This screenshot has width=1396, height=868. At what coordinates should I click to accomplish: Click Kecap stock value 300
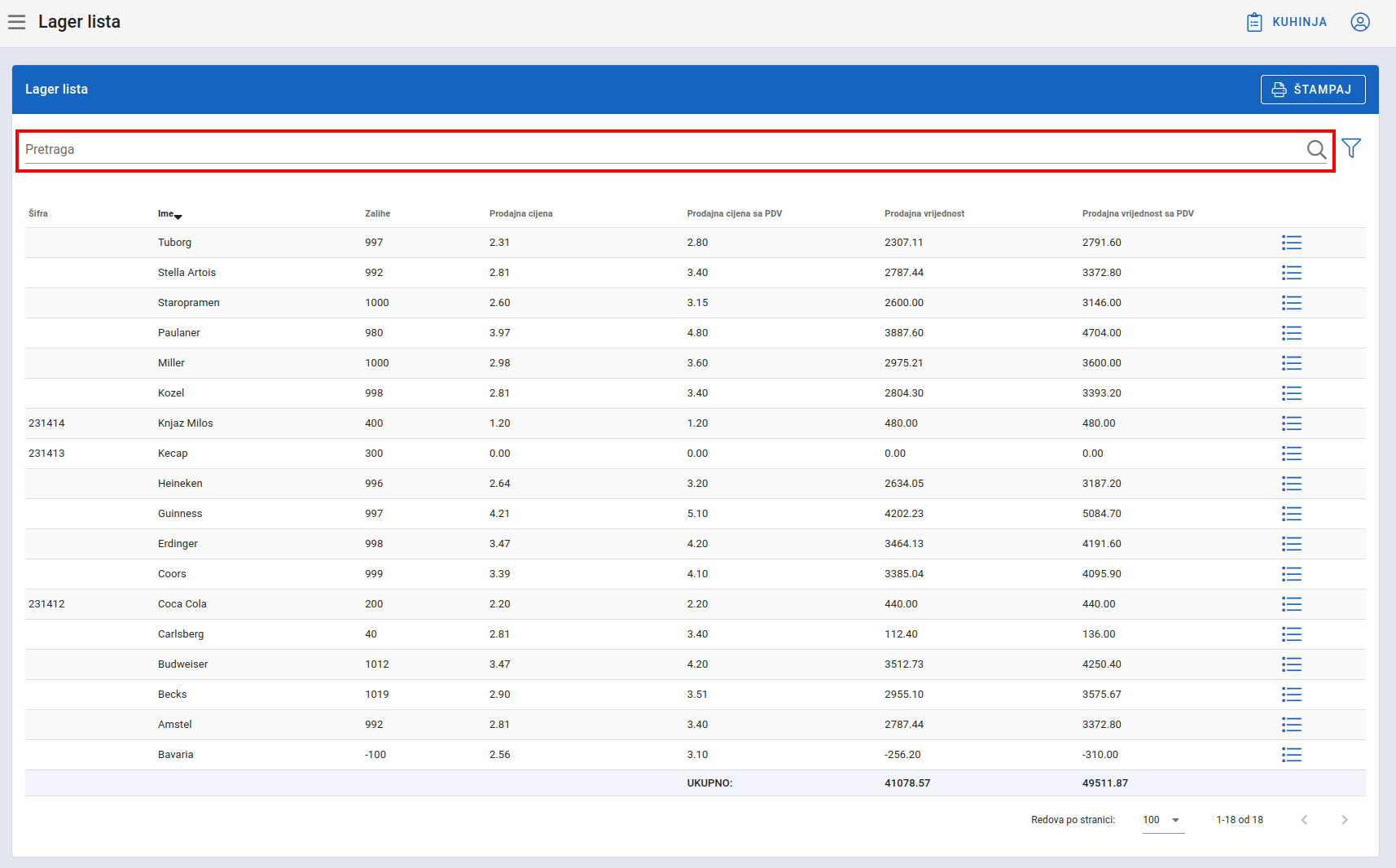(374, 454)
